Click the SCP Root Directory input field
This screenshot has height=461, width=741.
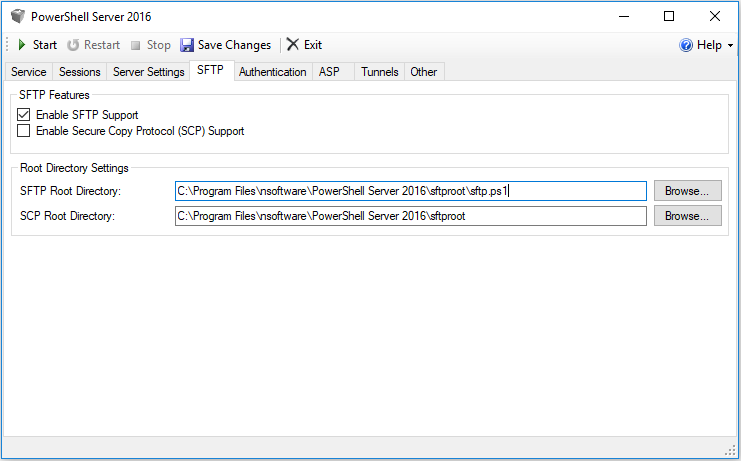pos(411,216)
